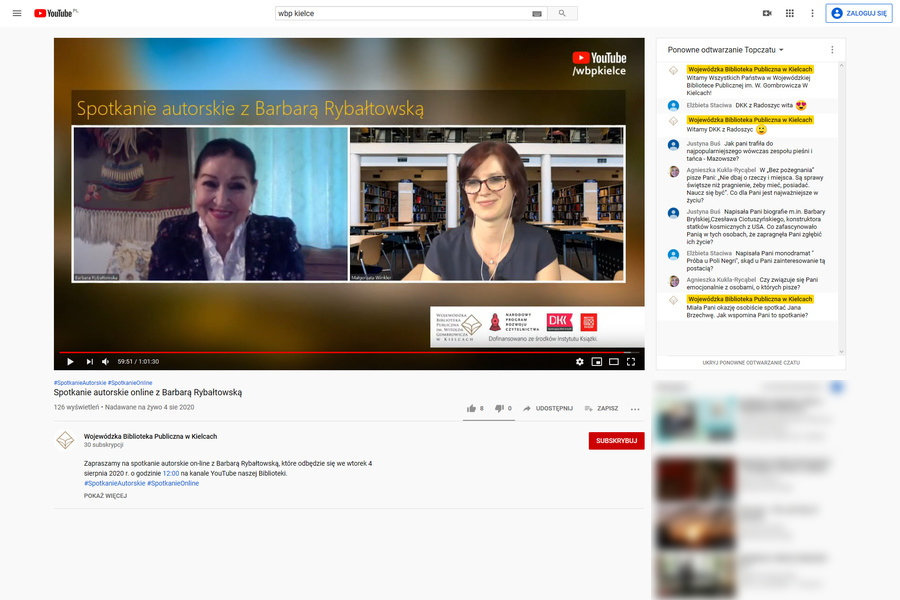Mute the player volume
900x600 pixels.
(x=106, y=361)
